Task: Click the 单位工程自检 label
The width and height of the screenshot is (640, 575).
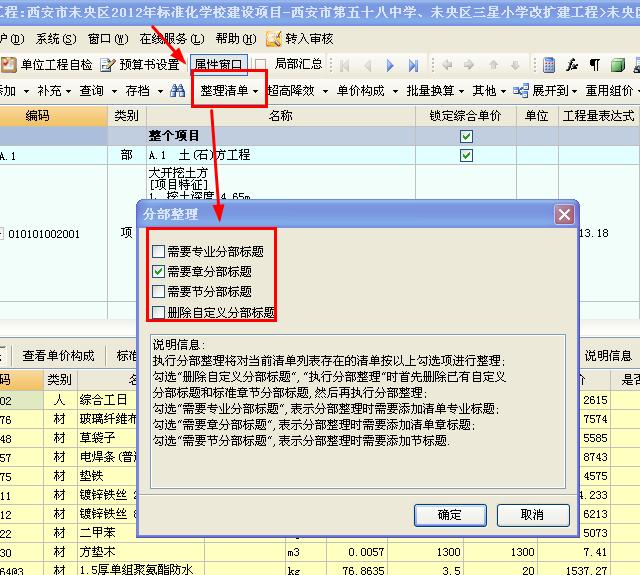Action: (x=57, y=64)
